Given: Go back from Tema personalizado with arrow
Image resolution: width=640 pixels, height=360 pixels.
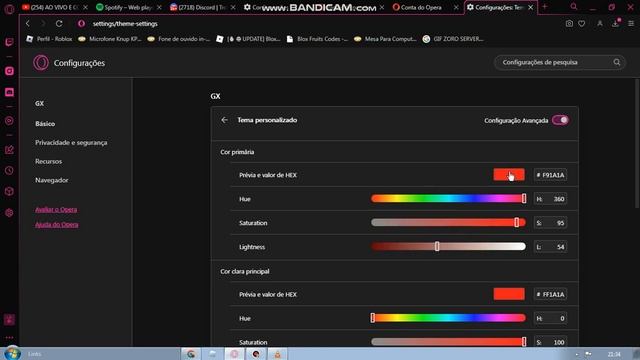Looking at the screenshot, I should 224,120.
